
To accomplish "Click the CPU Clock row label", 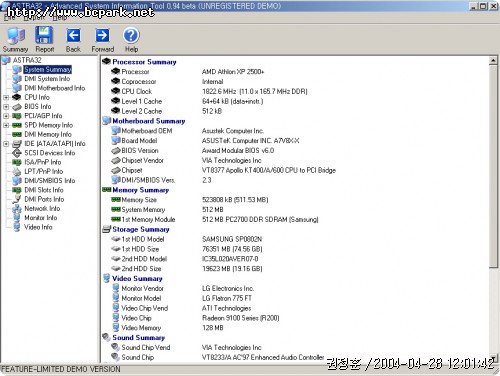I will tap(136, 91).
